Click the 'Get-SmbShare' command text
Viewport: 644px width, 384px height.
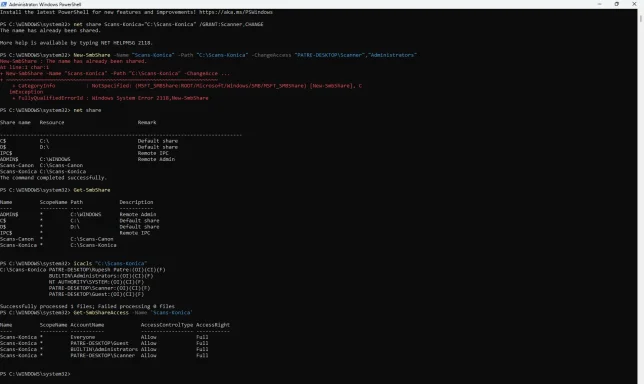tap(92, 190)
